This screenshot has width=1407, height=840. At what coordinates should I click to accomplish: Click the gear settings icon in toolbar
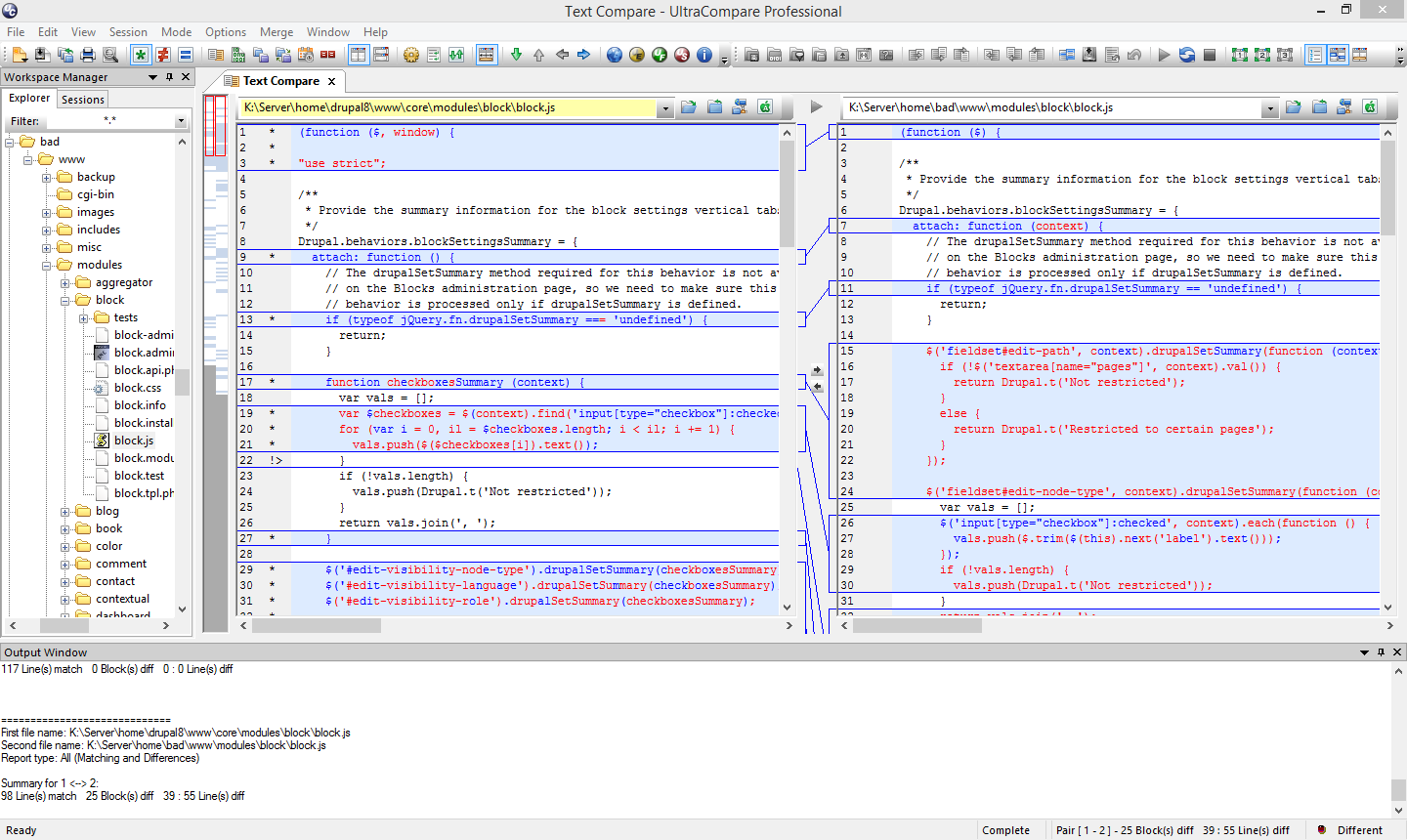pyautogui.click(x=411, y=55)
